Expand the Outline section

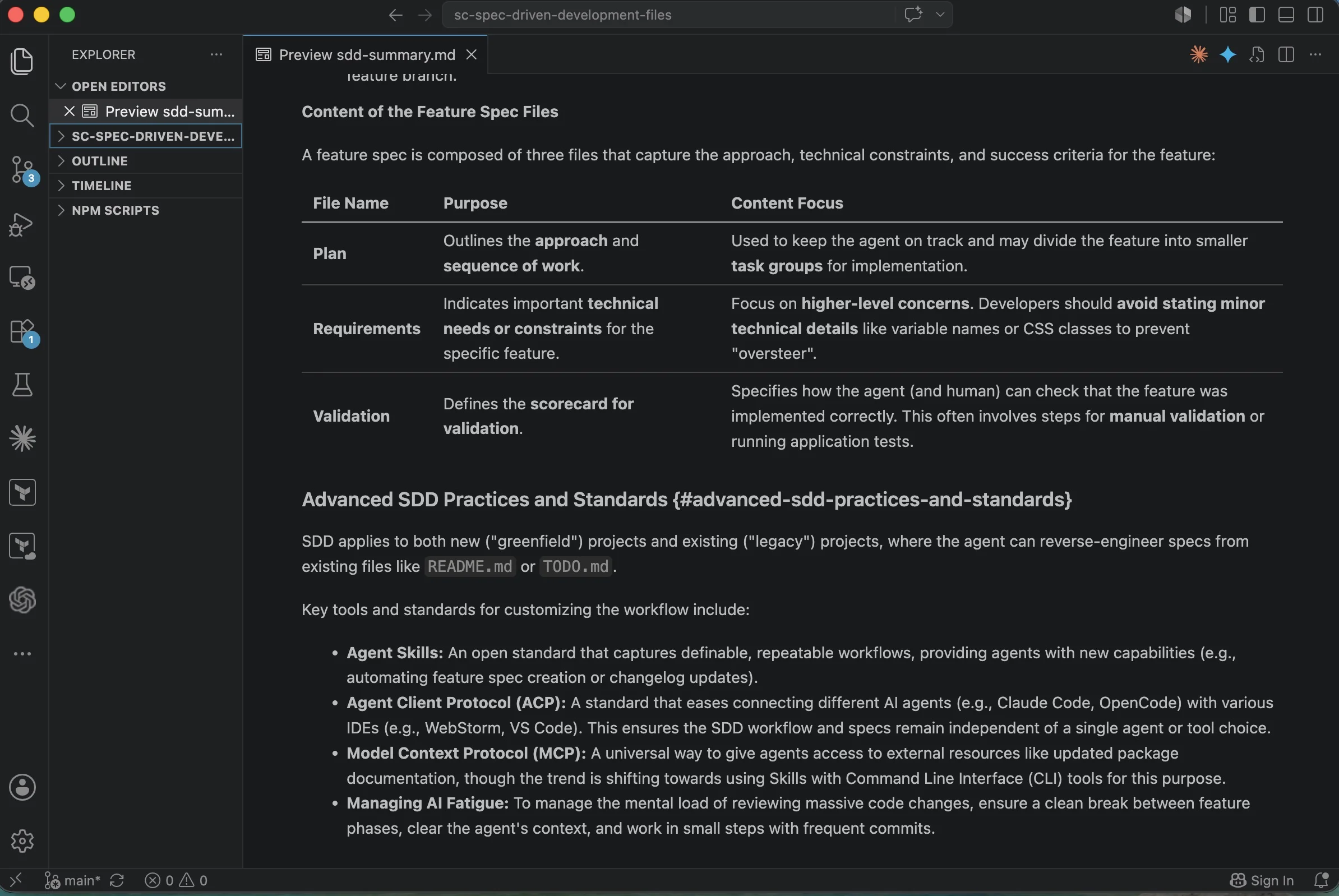pos(146,160)
